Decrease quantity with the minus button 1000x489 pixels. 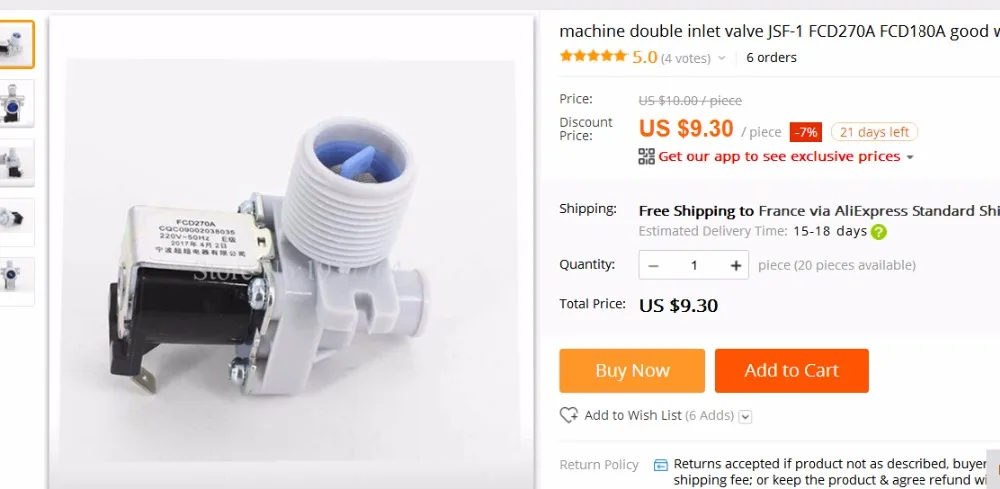click(653, 265)
